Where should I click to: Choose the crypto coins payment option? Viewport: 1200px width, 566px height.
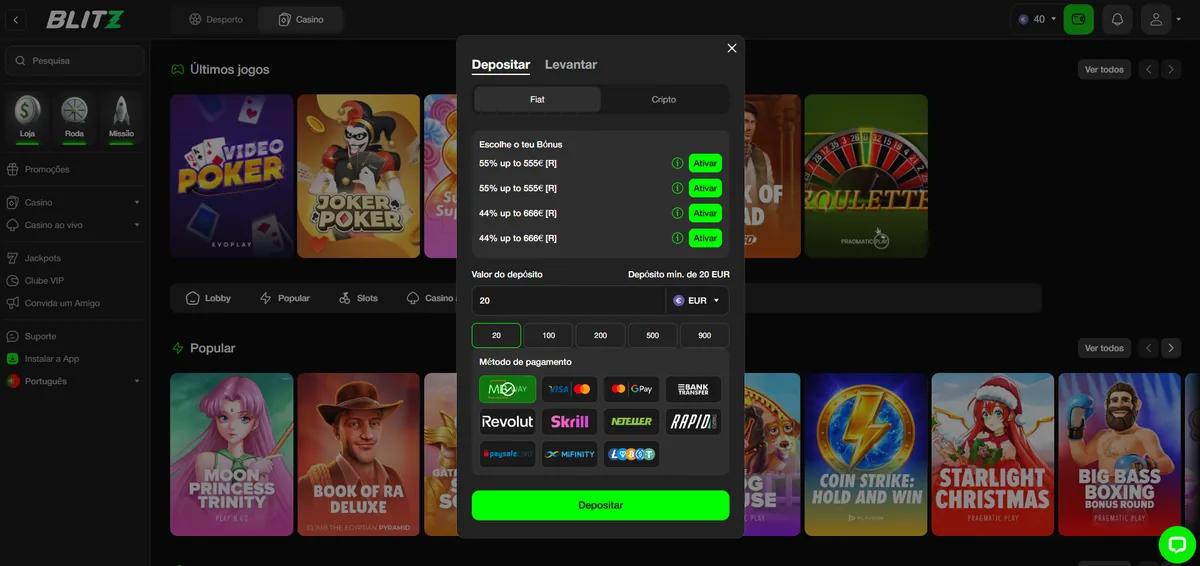(632, 454)
